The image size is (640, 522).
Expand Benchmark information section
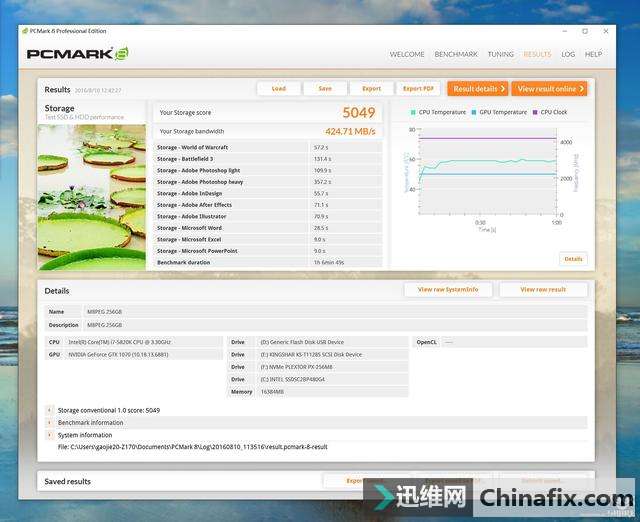pos(50,422)
